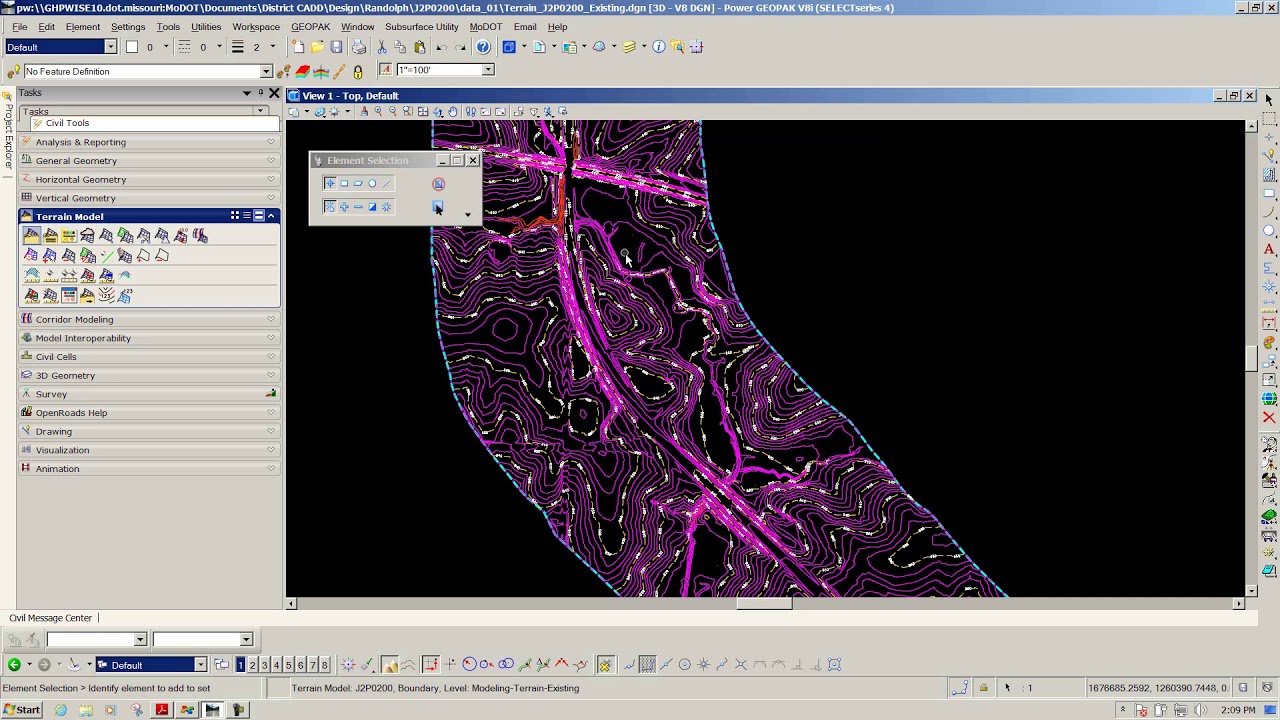
Task: Expand the Horizontal Geometry task group
Action: pos(150,179)
